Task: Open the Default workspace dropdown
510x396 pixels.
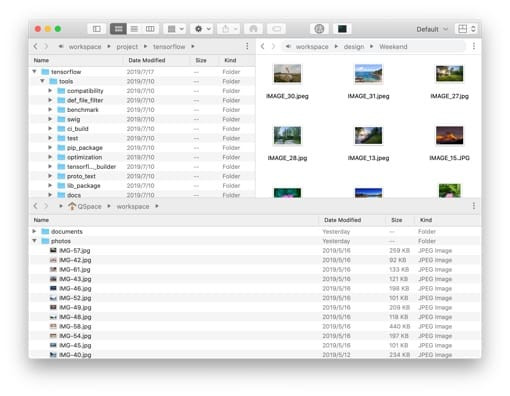Action: [x=432, y=29]
